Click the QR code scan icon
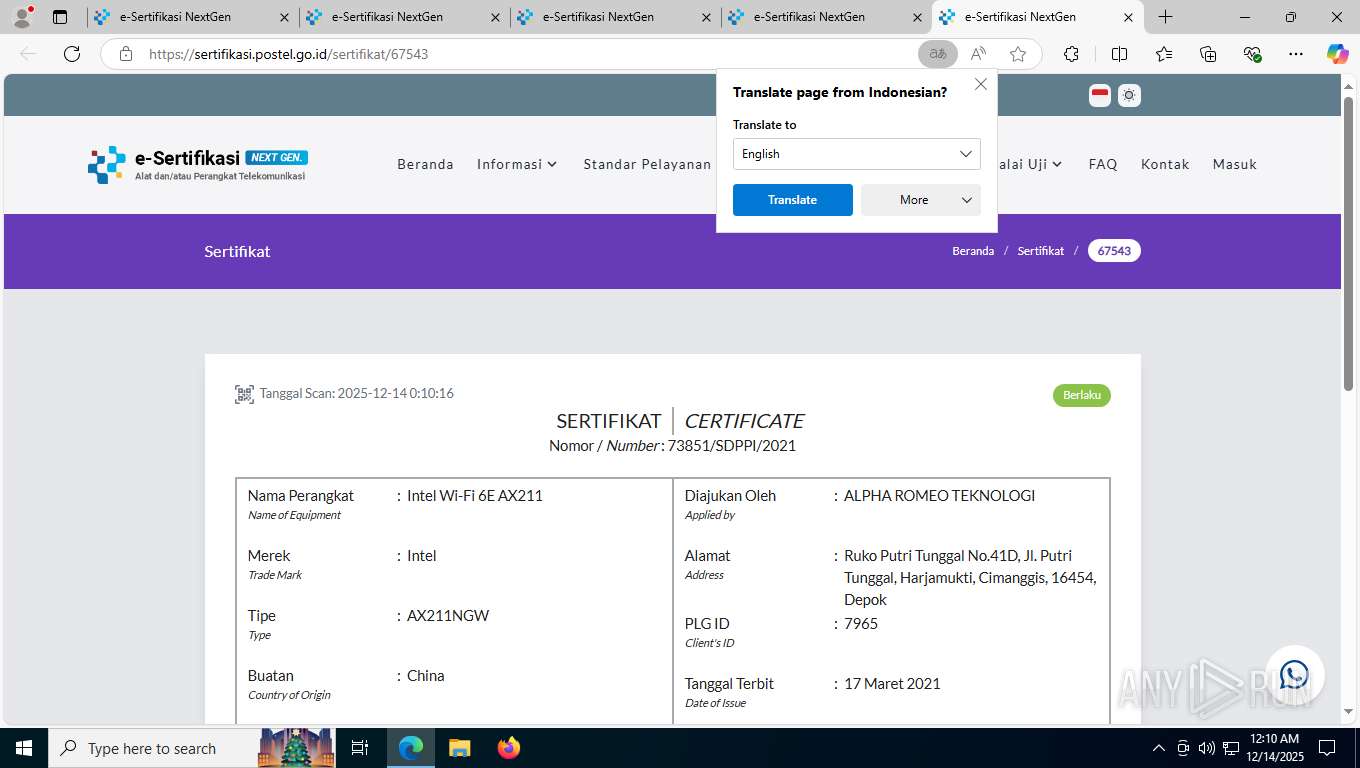Screen dimensions: 1360x768 tap(244, 394)
